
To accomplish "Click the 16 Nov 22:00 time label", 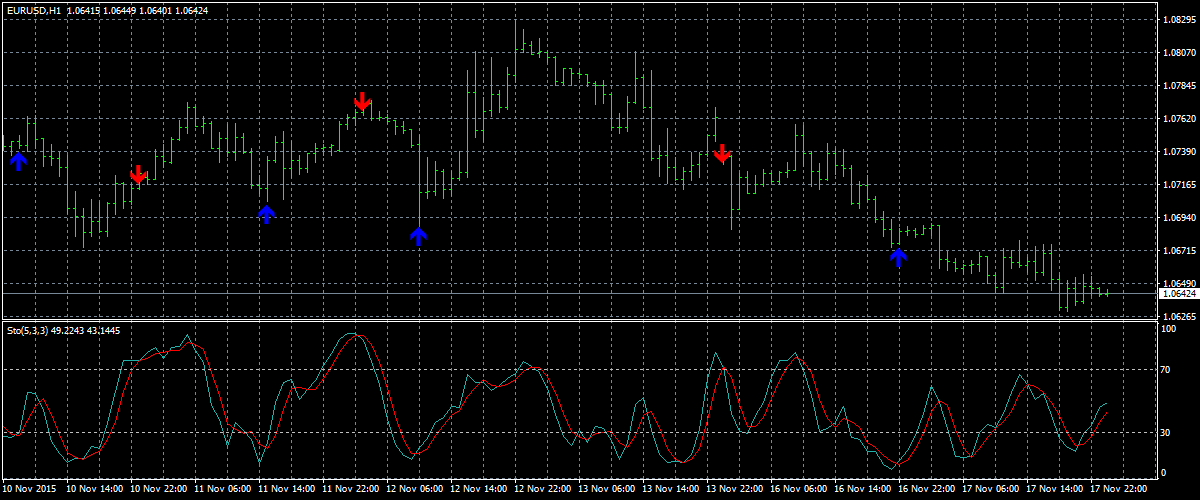I will (927, 489).
